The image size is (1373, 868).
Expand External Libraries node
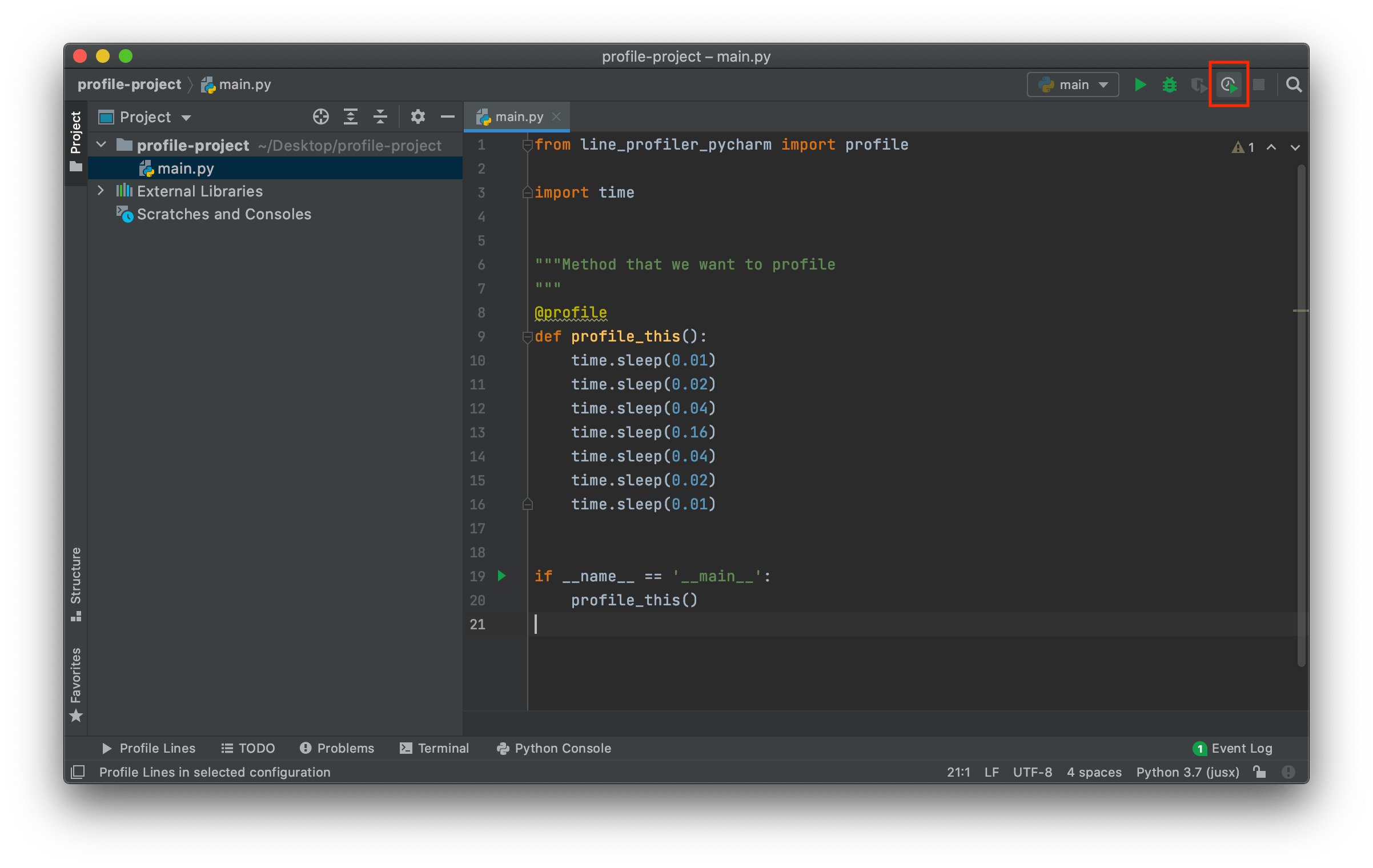tap(101, 190)
